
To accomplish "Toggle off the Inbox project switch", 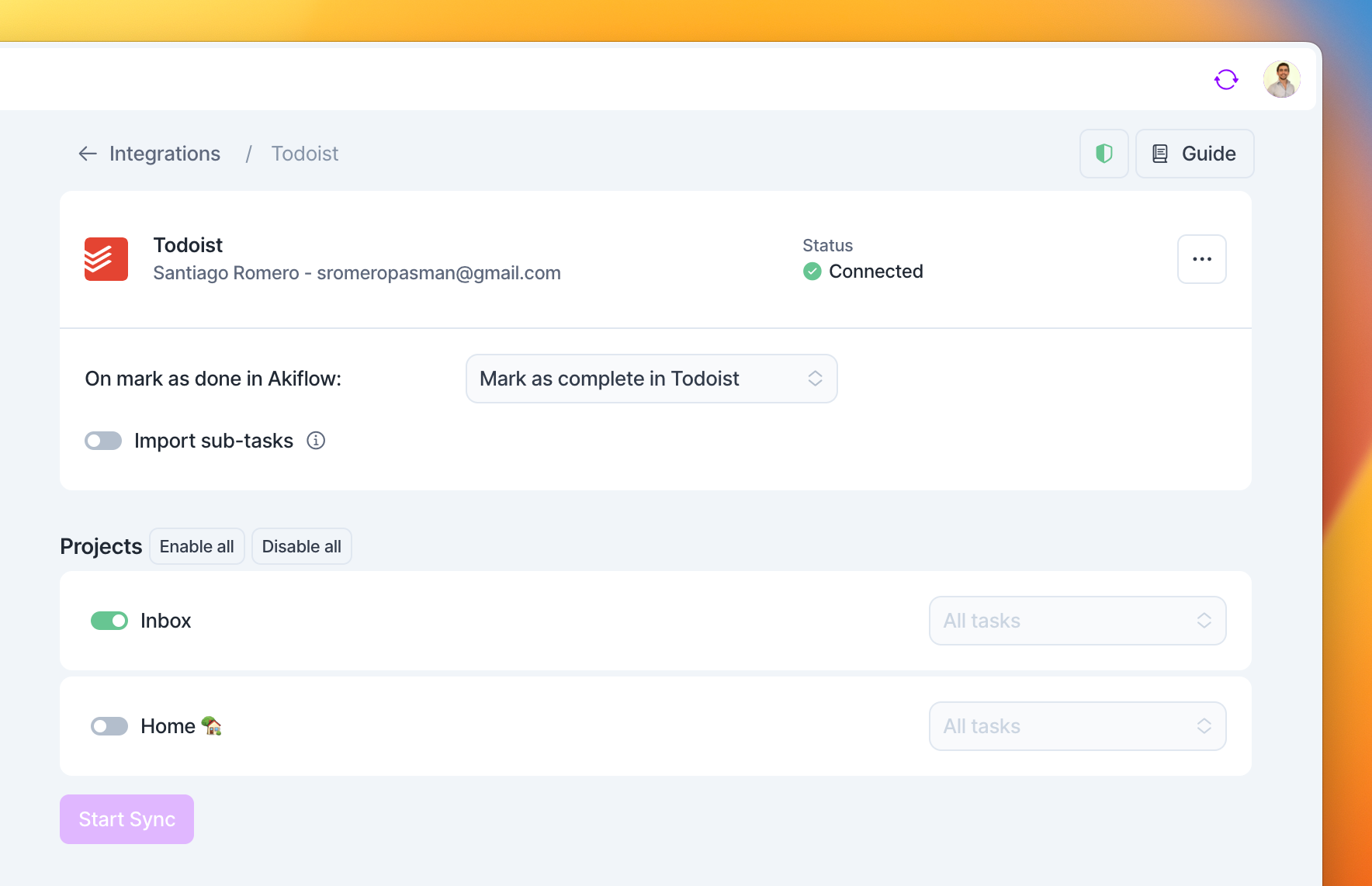I will [x=109, y=621].
